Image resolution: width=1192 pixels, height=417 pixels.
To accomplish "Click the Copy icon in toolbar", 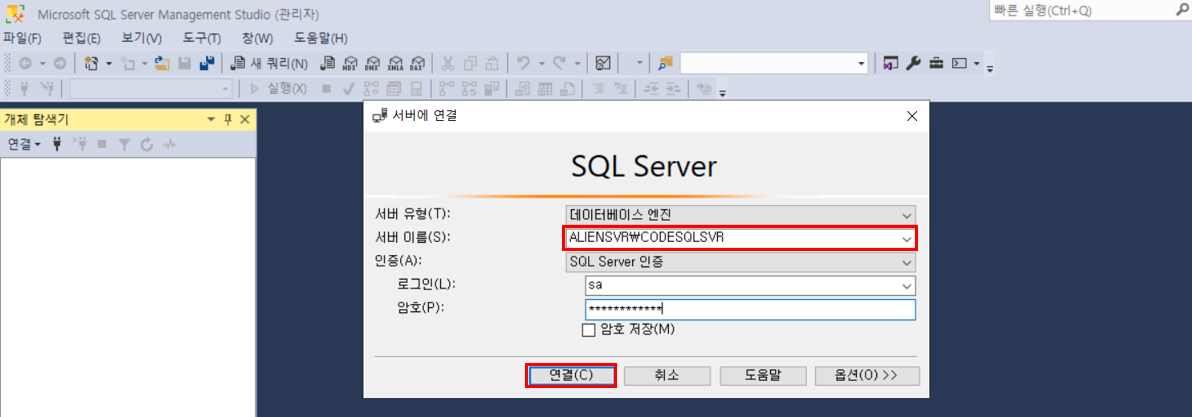I will tap(471, 64).
